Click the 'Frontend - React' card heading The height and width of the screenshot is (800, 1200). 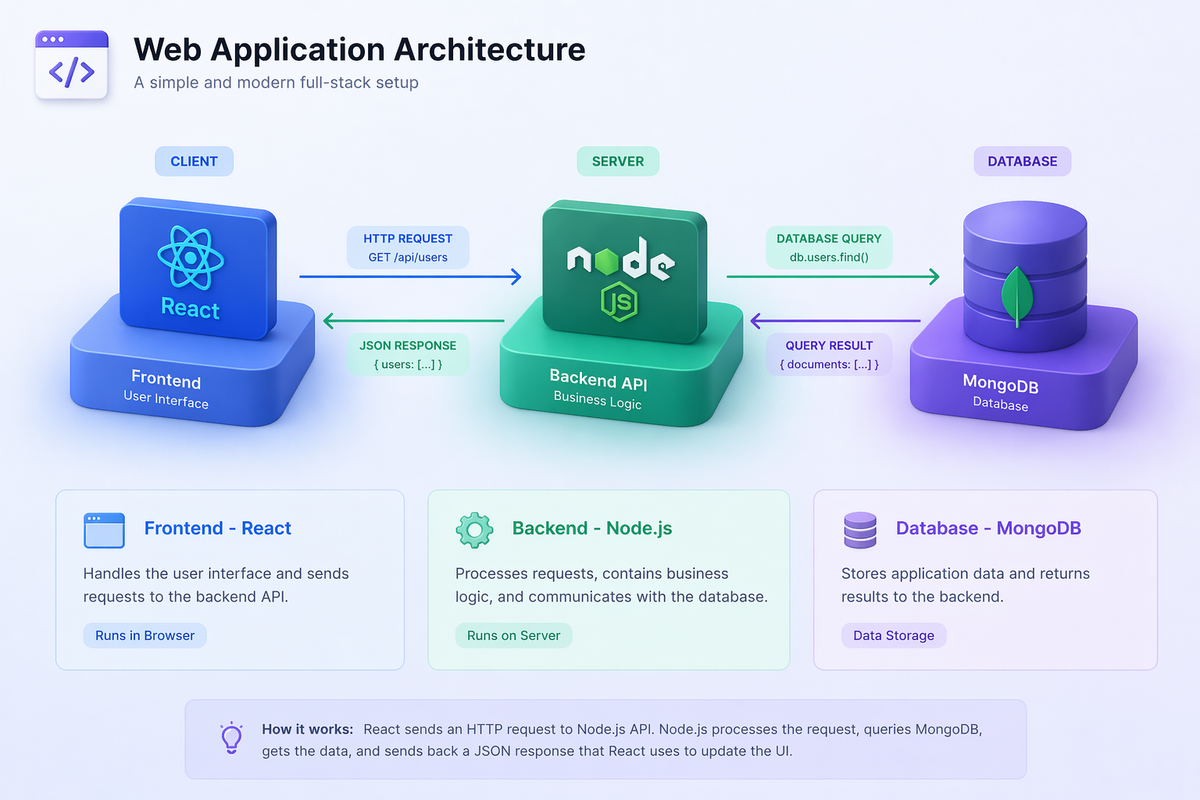point(218,528)
